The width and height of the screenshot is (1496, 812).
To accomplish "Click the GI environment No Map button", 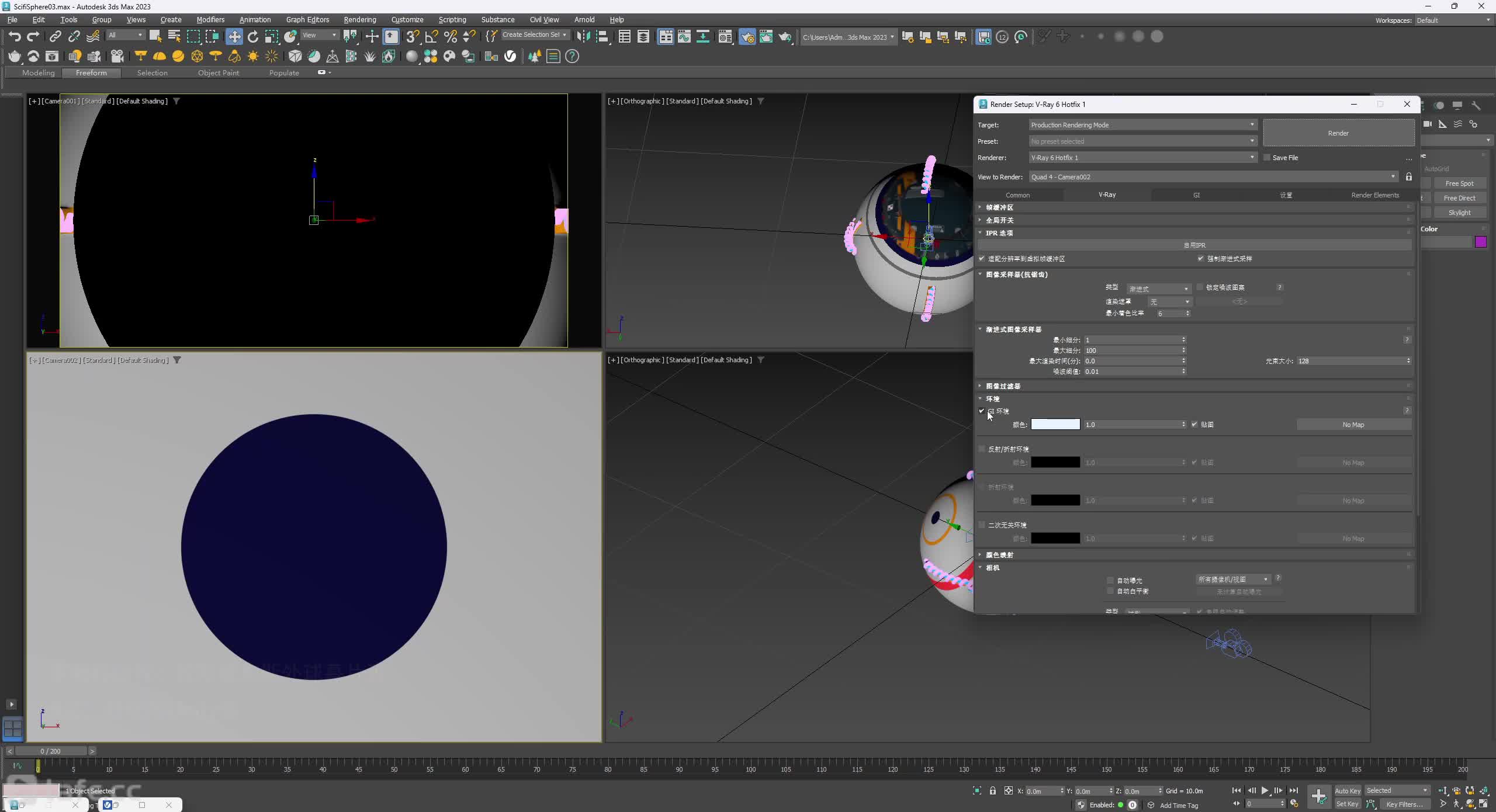I will click(1353, 425).
